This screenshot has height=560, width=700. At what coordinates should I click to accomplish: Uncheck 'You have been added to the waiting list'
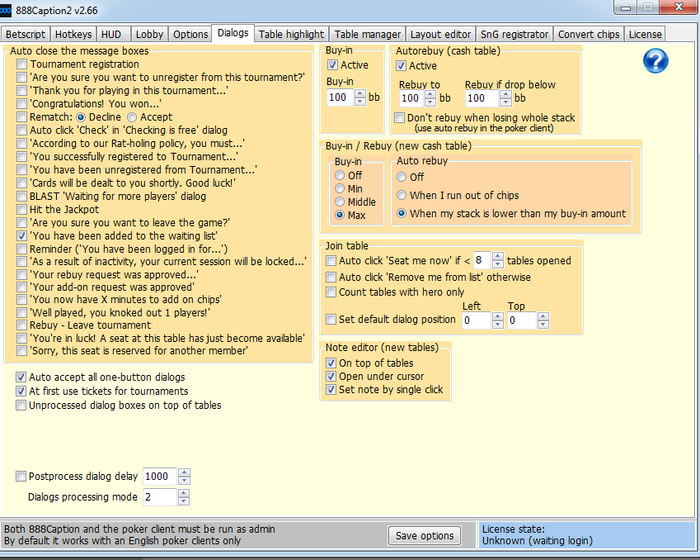21,235
